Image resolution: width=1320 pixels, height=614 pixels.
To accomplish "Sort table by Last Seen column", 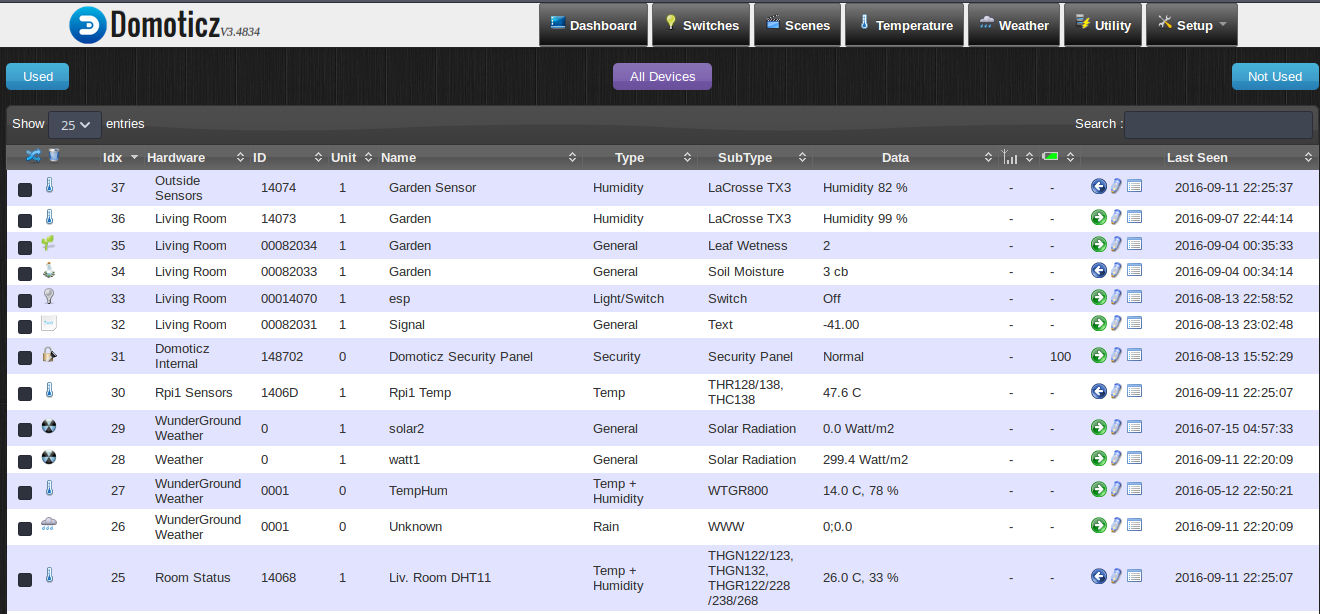I will [1198, 157].
